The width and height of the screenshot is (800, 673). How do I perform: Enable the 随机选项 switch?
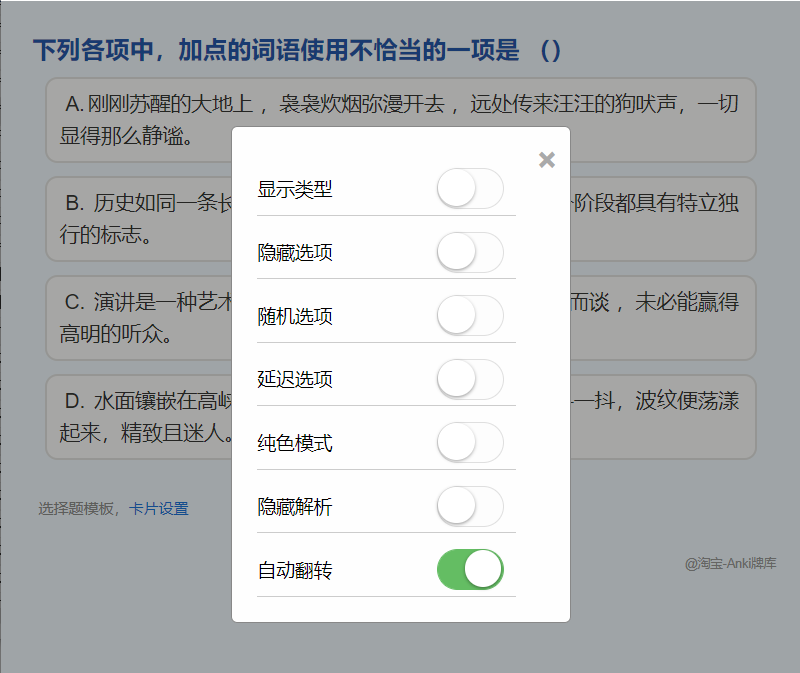(x=470, y=315)
